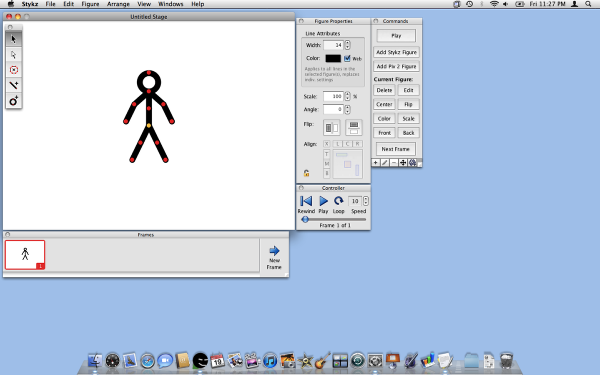Image resolution: width=600 pixels, height=375 pixels.
Task: Click the Stykz black face Dock icon
Action: point(200,361)
